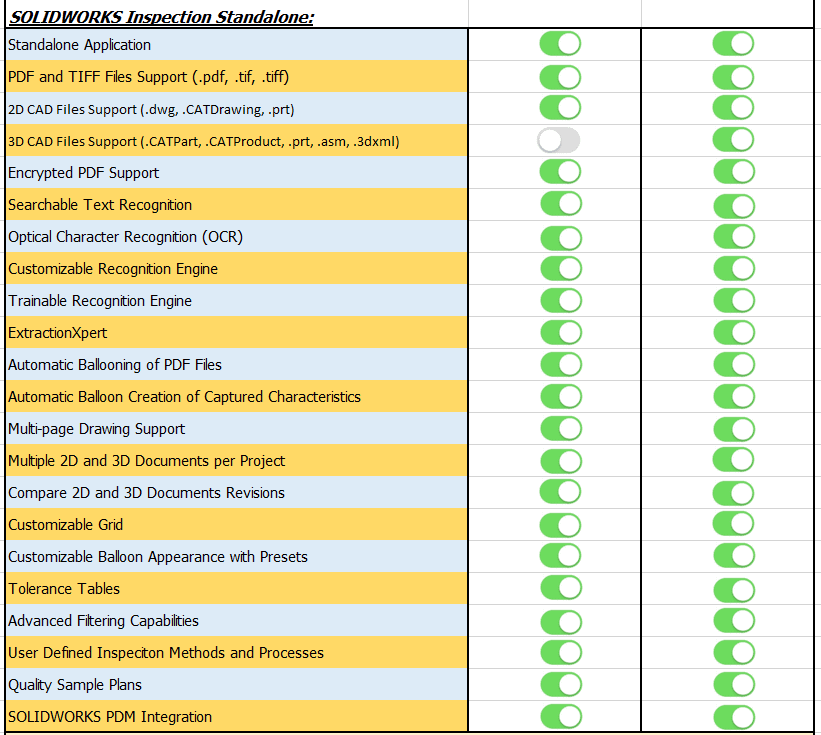Toggle first-column switch for SOLIDWORKS PDM Integration

[561, 716]
